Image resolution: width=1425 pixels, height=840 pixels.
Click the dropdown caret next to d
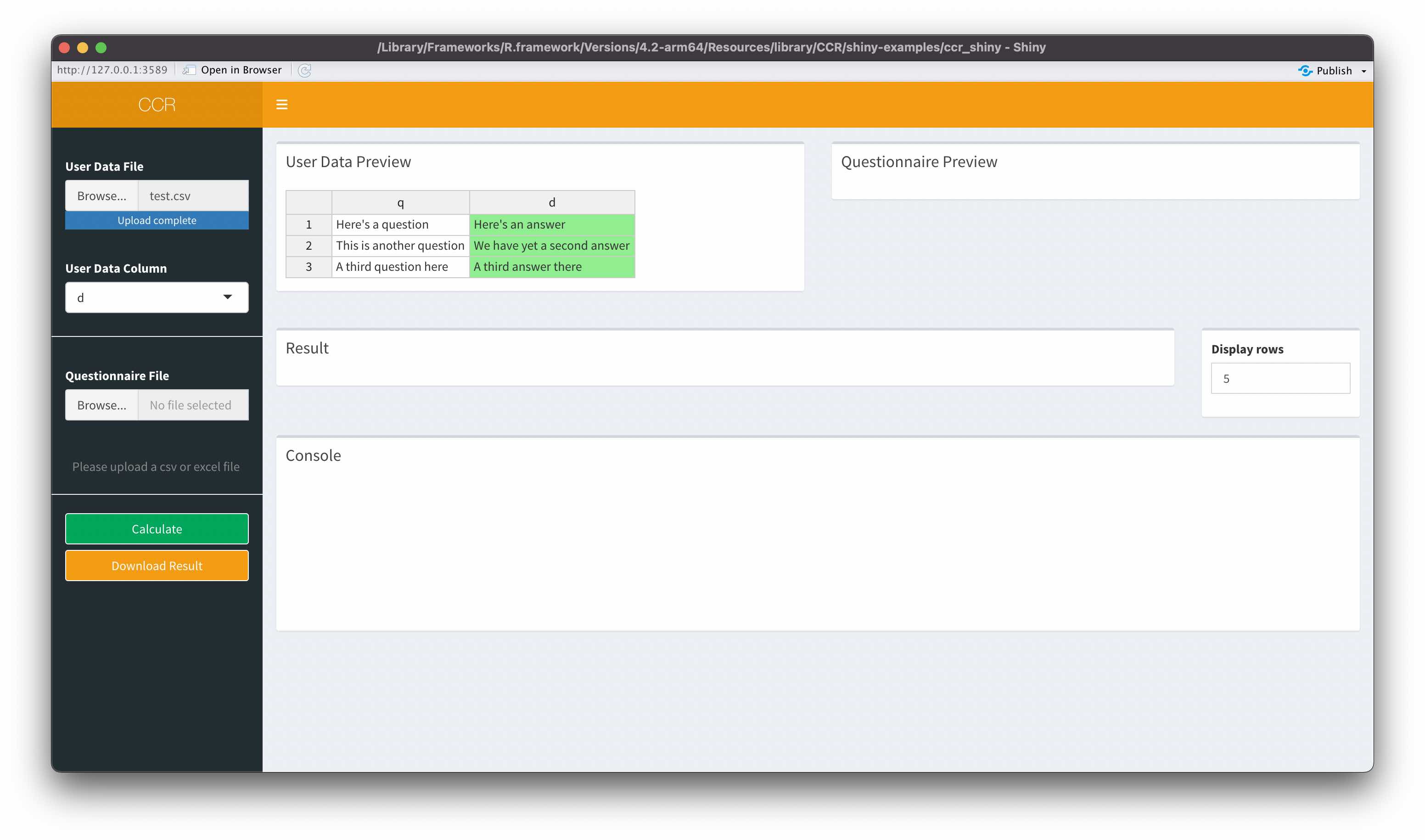[228, 297]
